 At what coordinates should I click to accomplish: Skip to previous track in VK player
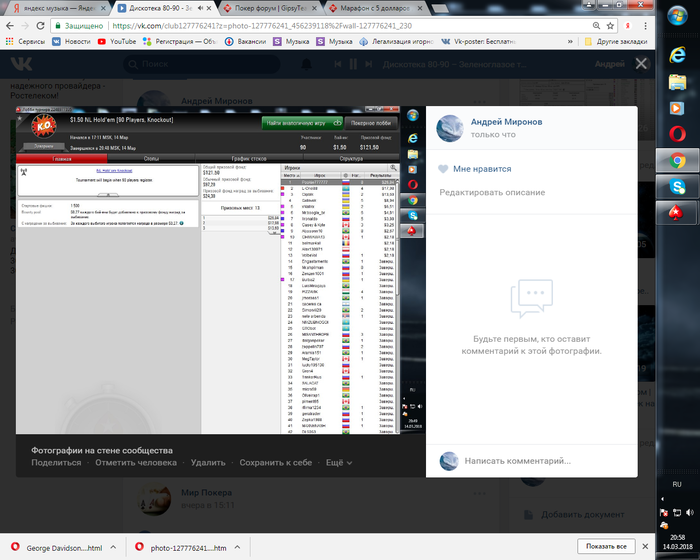click(338, 64)
